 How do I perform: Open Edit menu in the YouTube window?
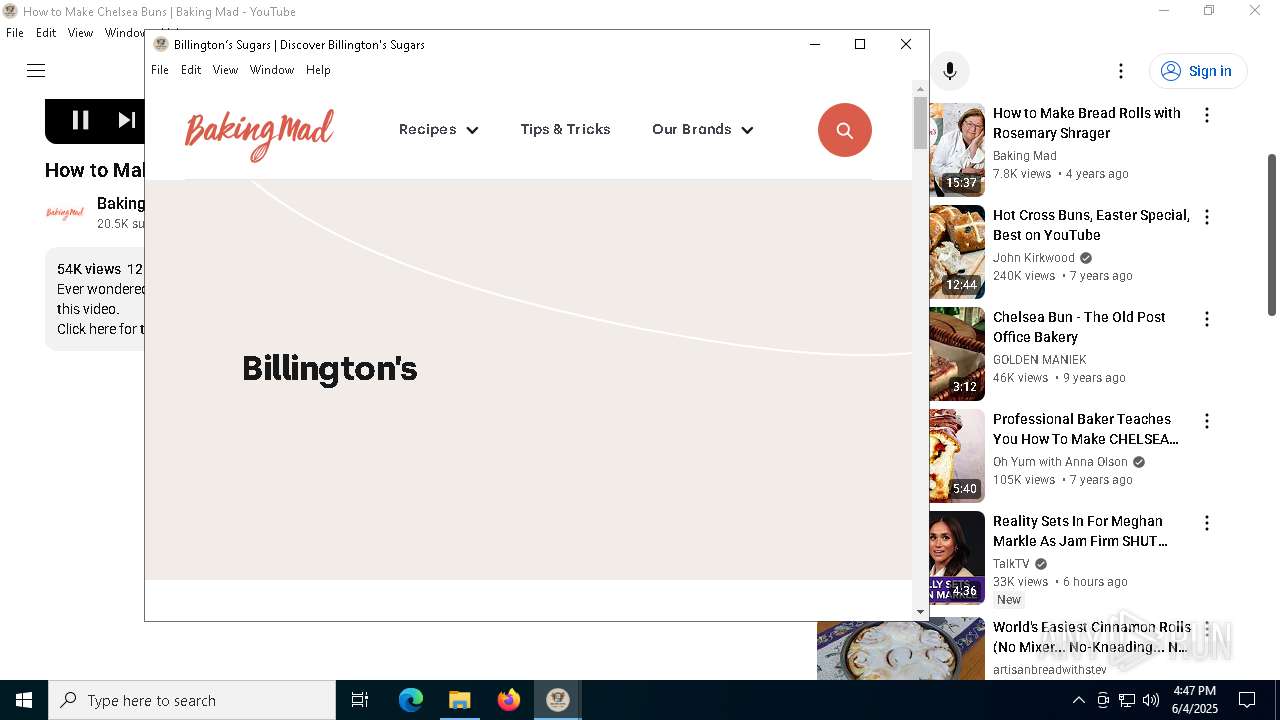tap(46, 33)
